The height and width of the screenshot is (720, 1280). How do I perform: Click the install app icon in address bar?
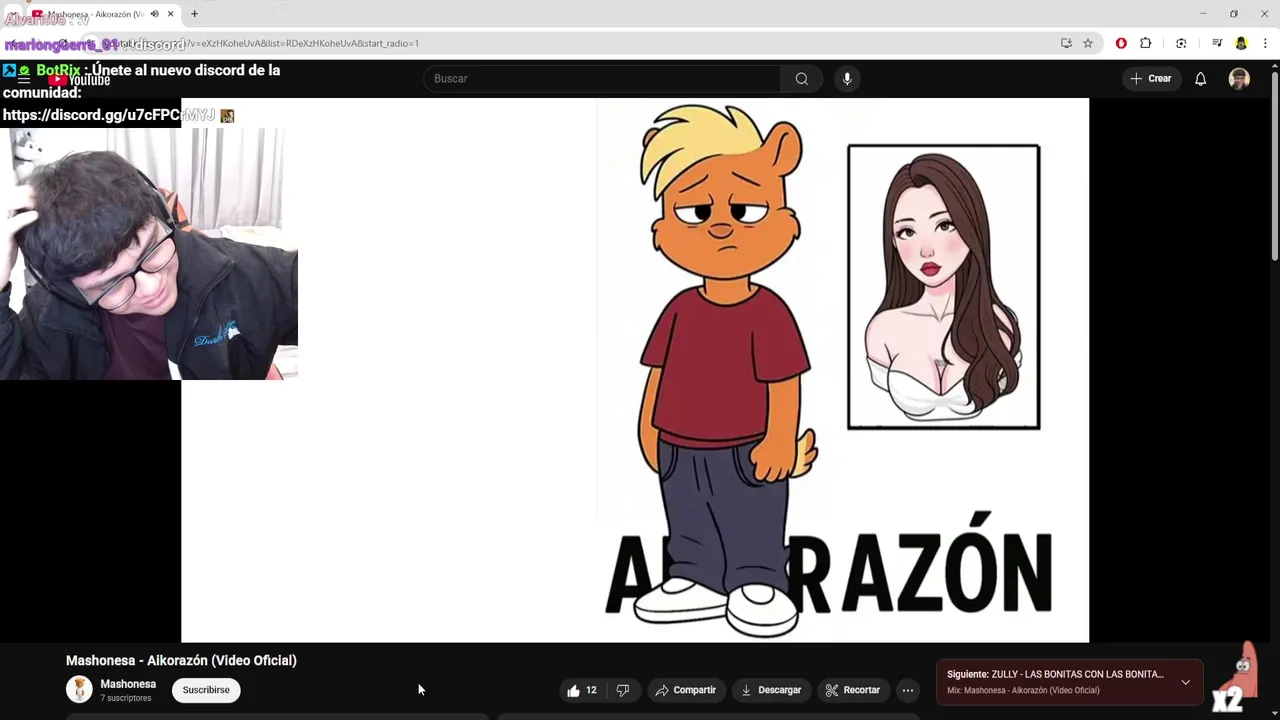(x=1066, y=43)
